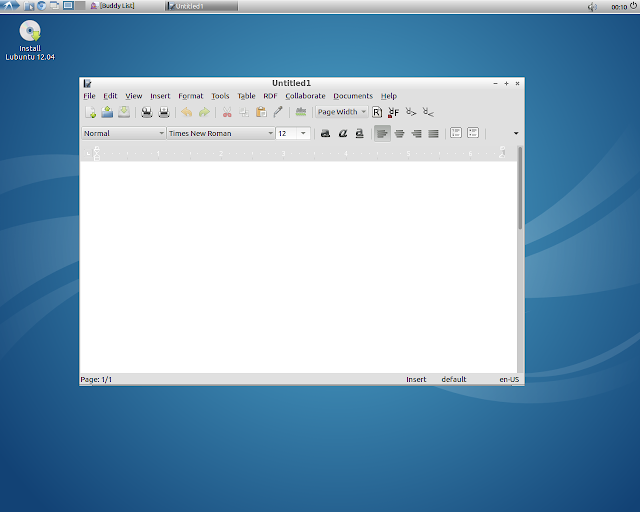Click the Open file icon
The image size is (640, 512).
pos(107,112)
